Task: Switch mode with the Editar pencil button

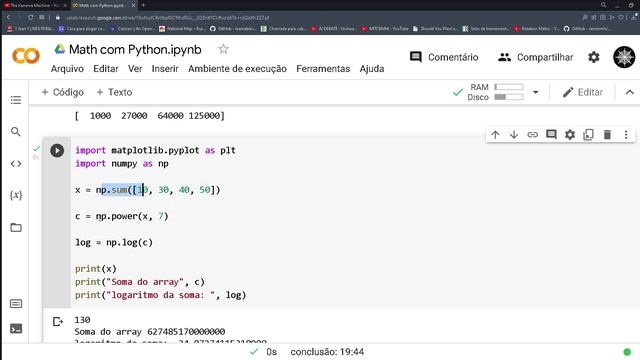Action: (582, 92)
